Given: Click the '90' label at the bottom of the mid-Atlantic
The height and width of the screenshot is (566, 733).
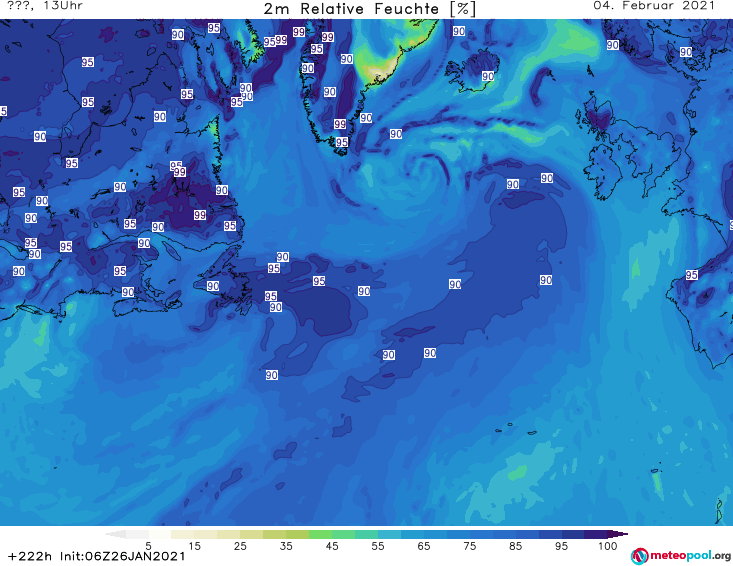Looking at the screenshot, I should pos(272,375).
